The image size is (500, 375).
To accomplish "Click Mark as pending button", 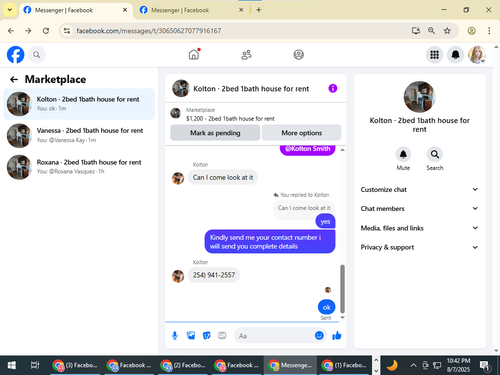I will pyautogui.click(x=215, y=133).
